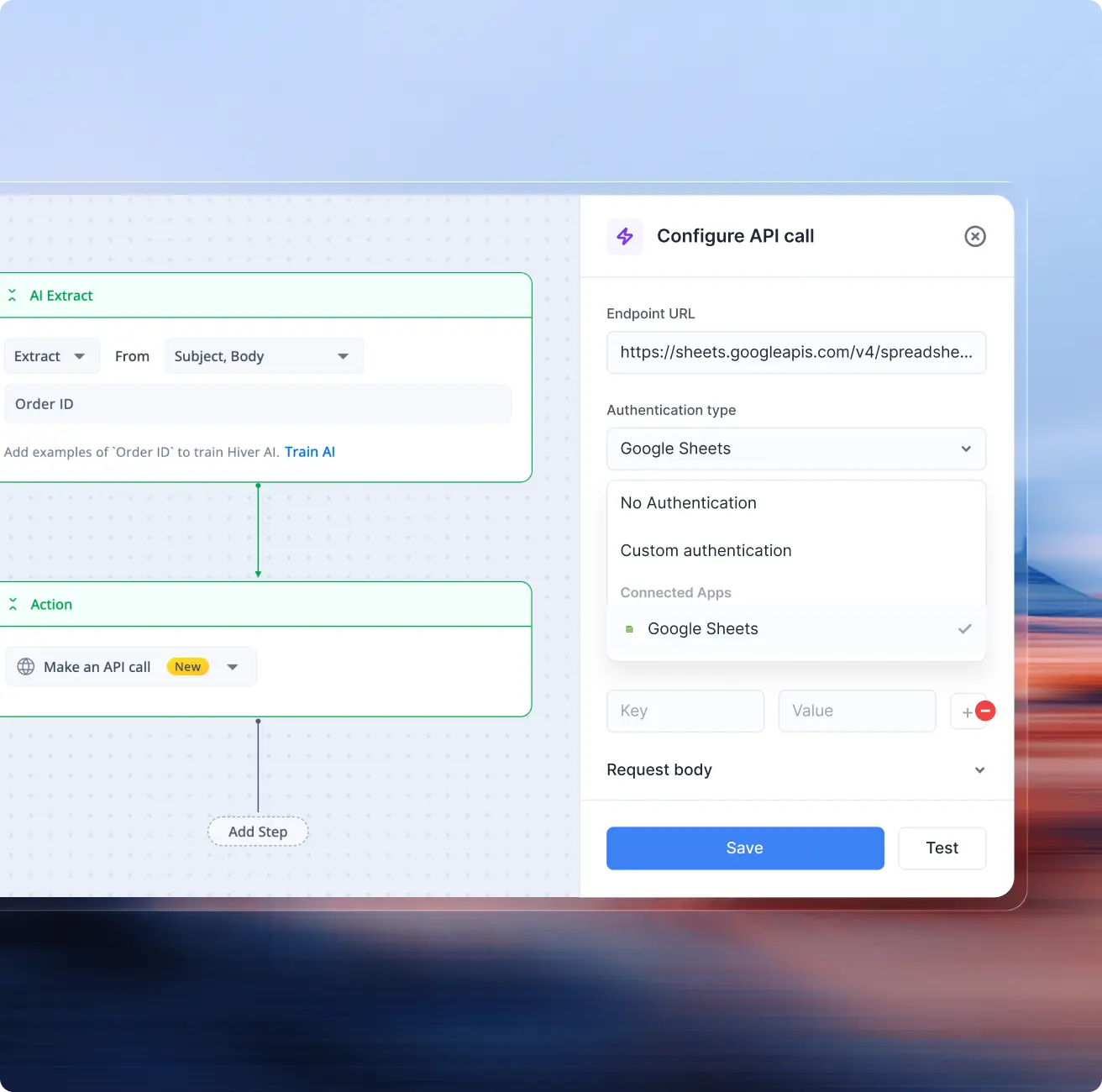Viewport: 1102px width, 1092px height.
Task: Close the Configure API call panel
Action: [974, 236]
